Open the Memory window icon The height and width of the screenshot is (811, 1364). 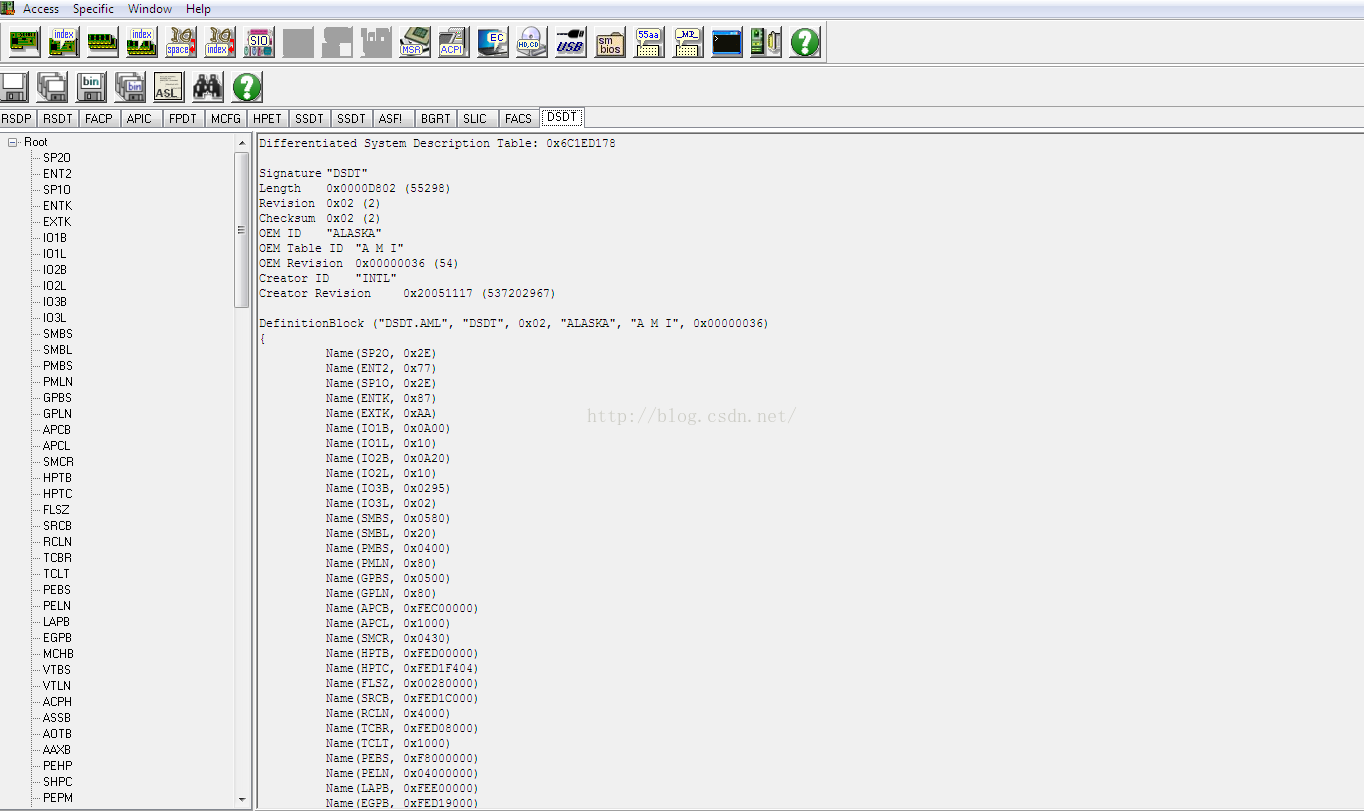(103, 42)
